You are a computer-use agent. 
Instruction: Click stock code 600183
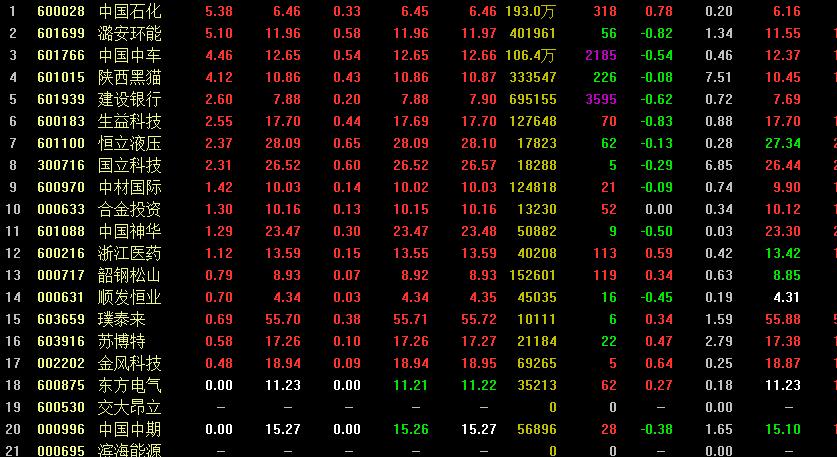tap(61, 121)
